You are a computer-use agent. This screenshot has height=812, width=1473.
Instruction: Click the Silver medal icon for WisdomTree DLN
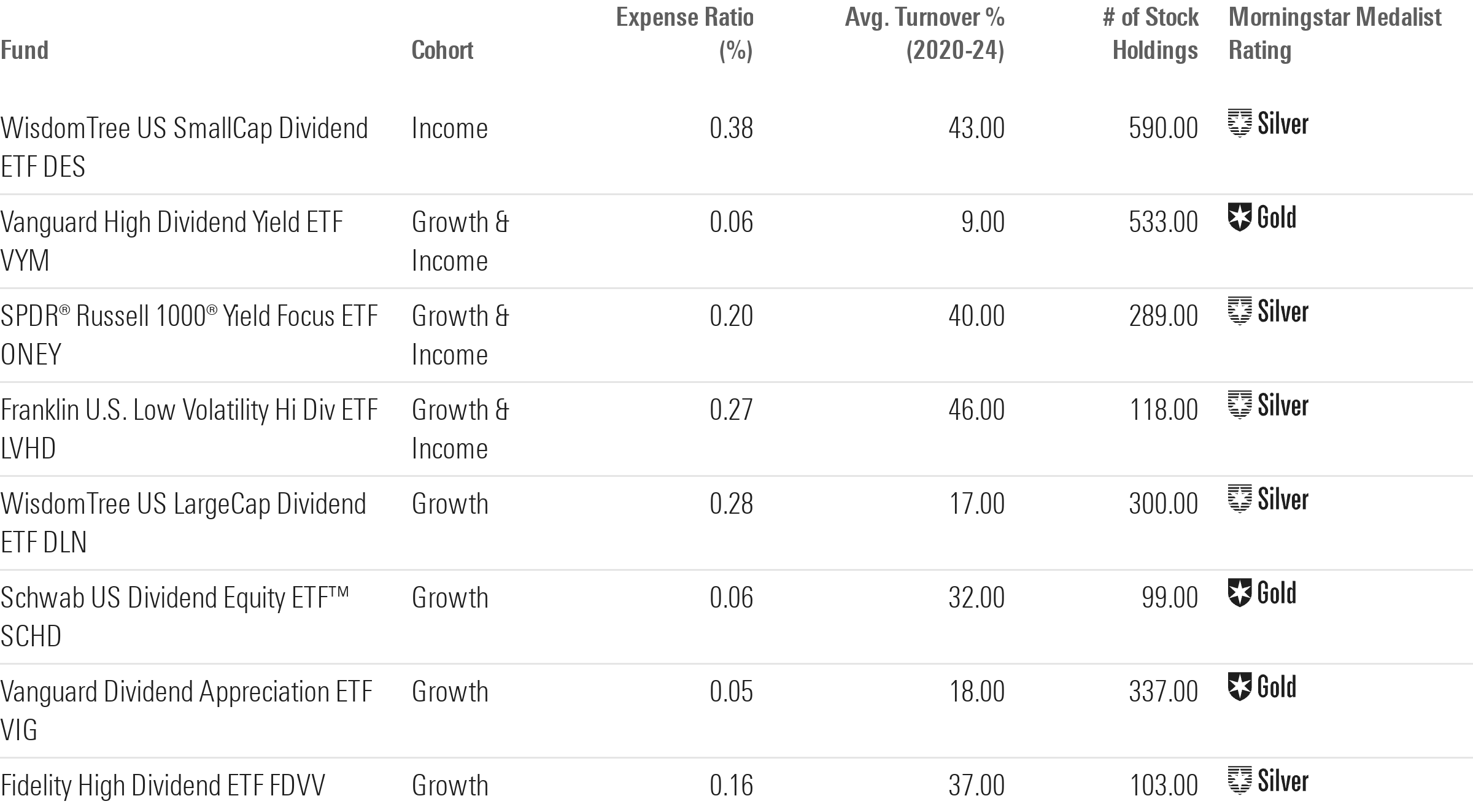tap(1239, 499)
